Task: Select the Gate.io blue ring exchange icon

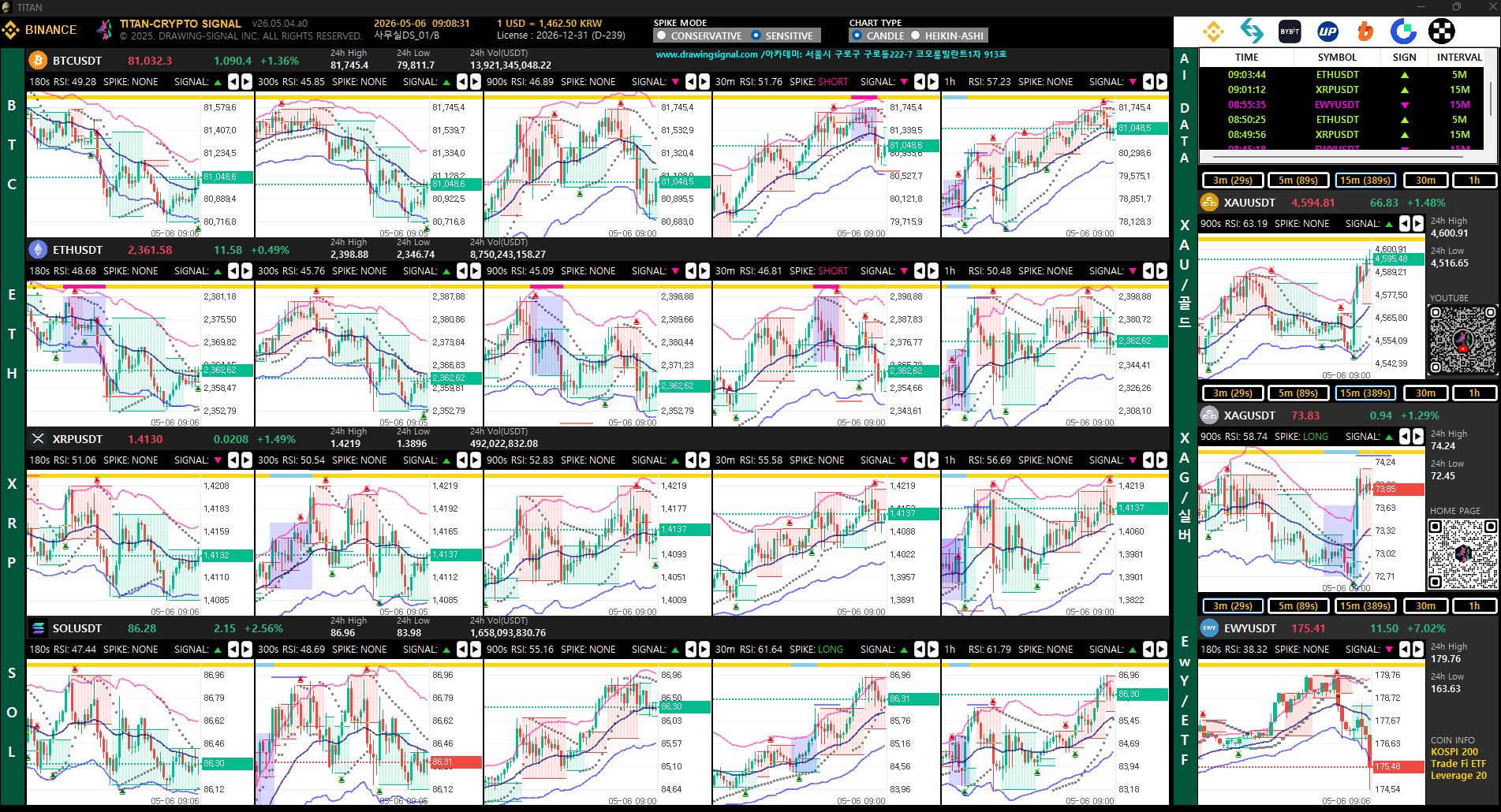Action: click(1403, 32)
